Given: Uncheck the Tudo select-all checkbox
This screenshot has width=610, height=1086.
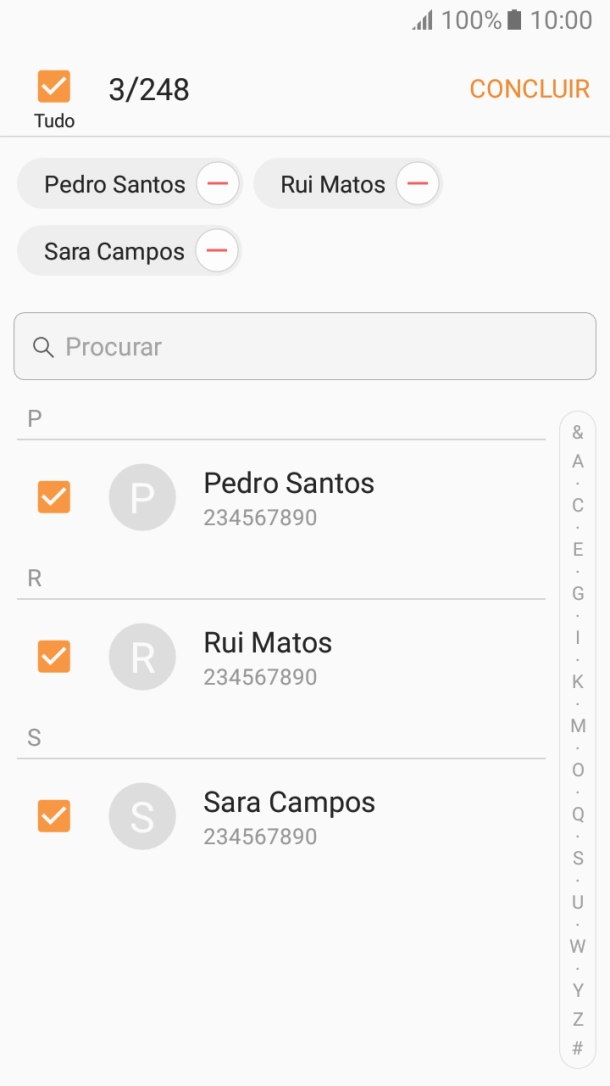Looking at the screenshot, I should pyautogui.click(x=53, y=87).
